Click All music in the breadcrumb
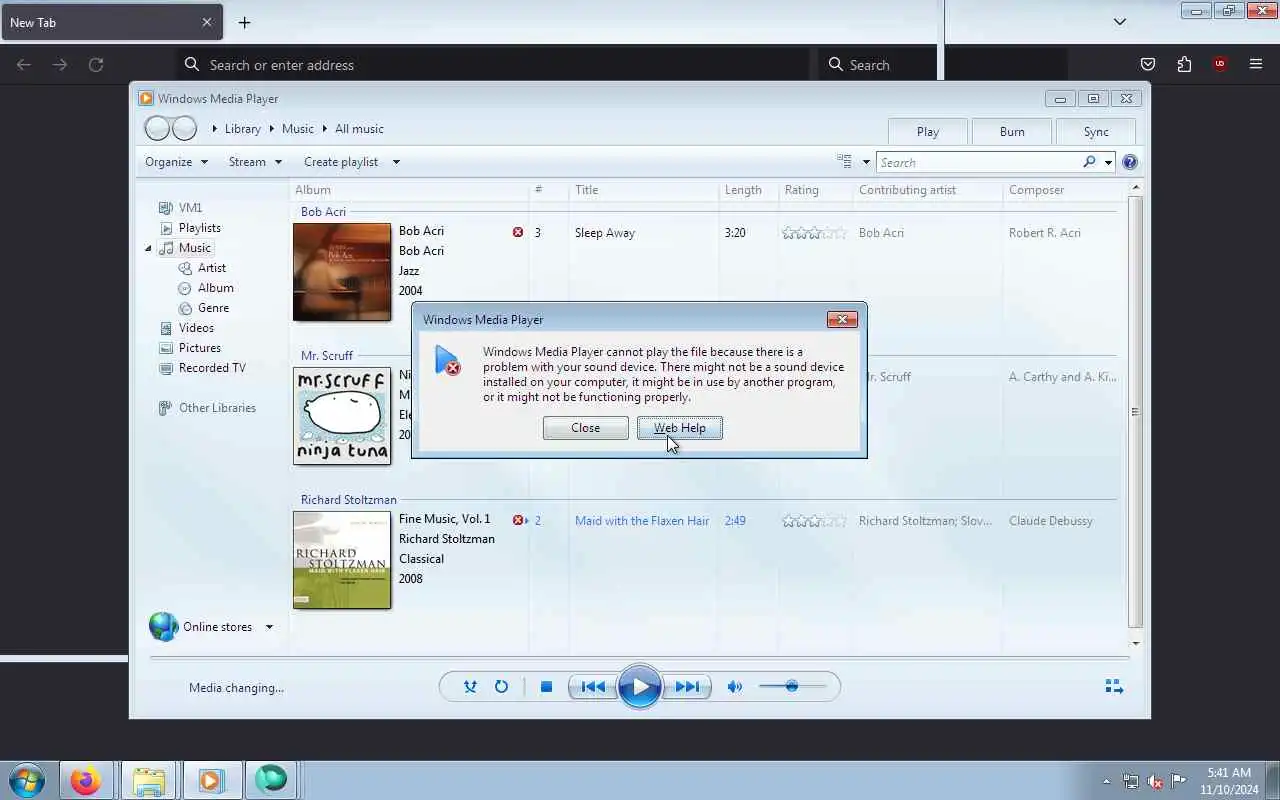 [x=359, y=129]
